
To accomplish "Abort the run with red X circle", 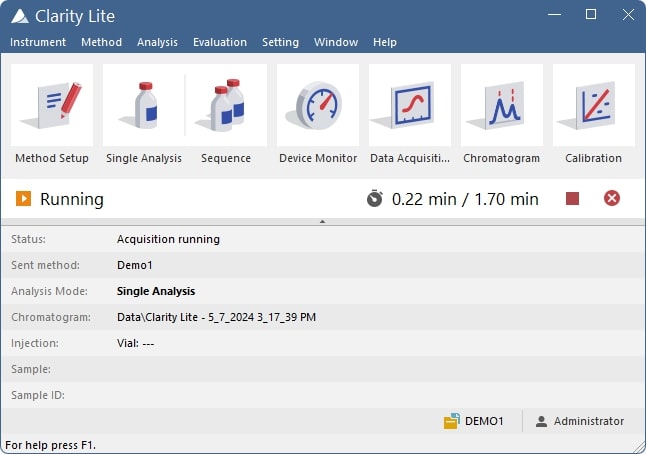I will click(612, 198).
